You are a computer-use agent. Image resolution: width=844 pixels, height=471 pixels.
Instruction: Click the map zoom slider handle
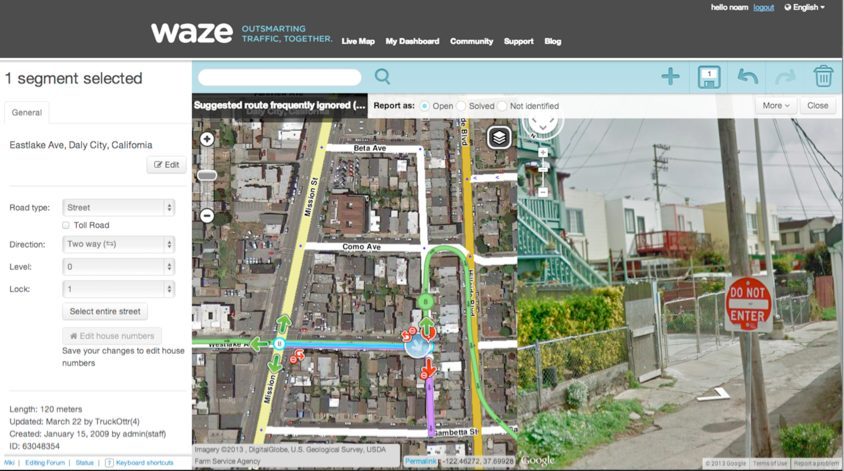(207, 175)
